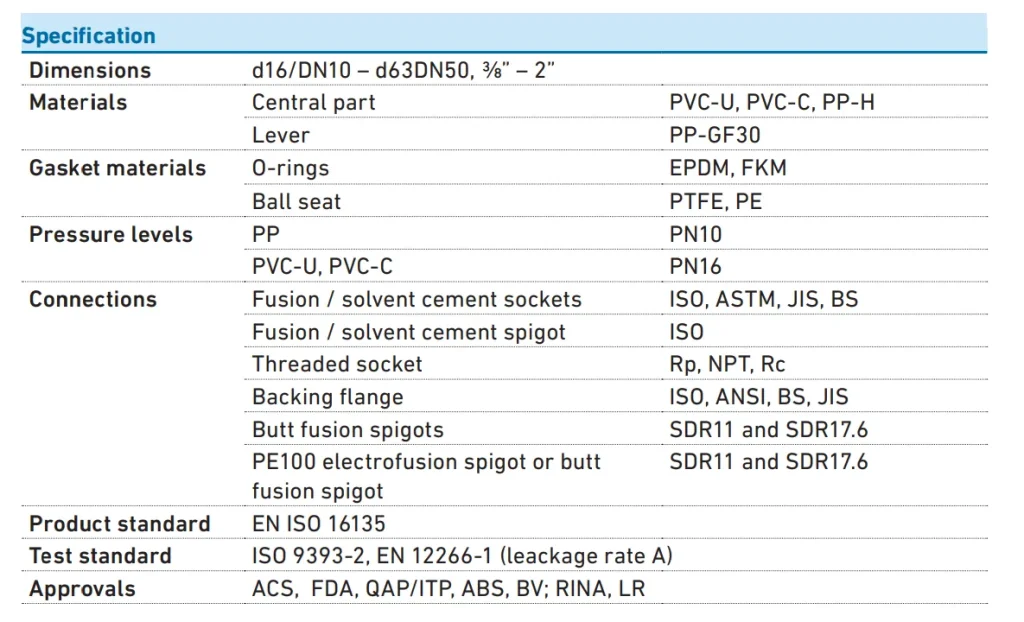Click the Backing flange cell

[x=327, y=397]
